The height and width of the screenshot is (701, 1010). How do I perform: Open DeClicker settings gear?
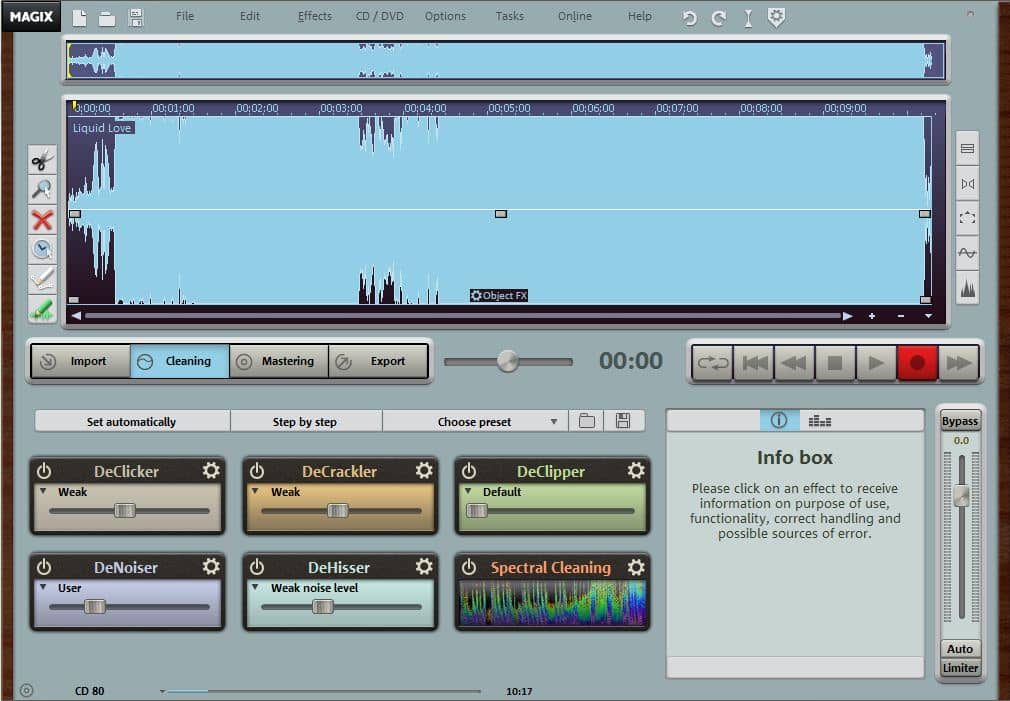click(211, 471)
